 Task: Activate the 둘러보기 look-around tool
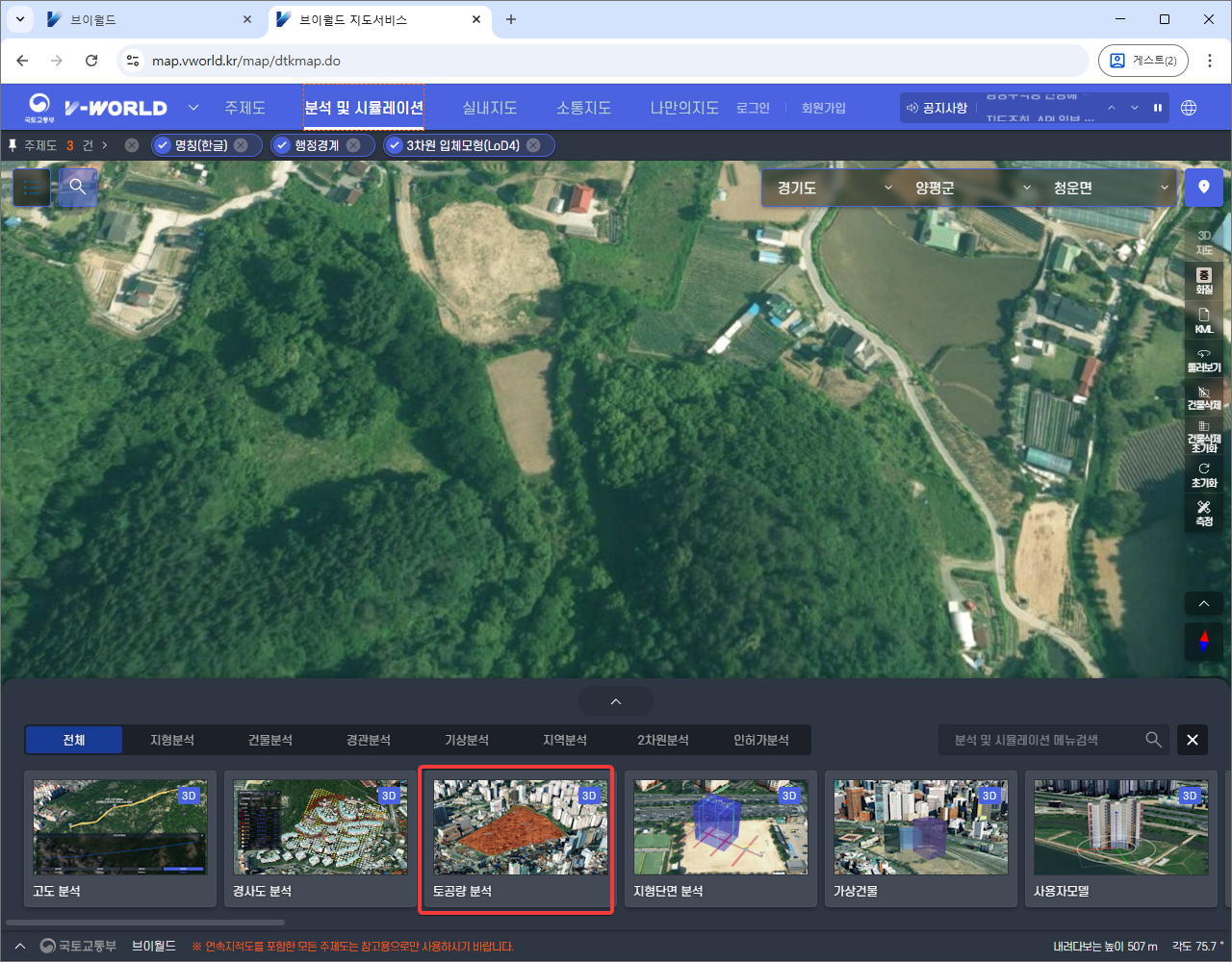coord(1203,360)
